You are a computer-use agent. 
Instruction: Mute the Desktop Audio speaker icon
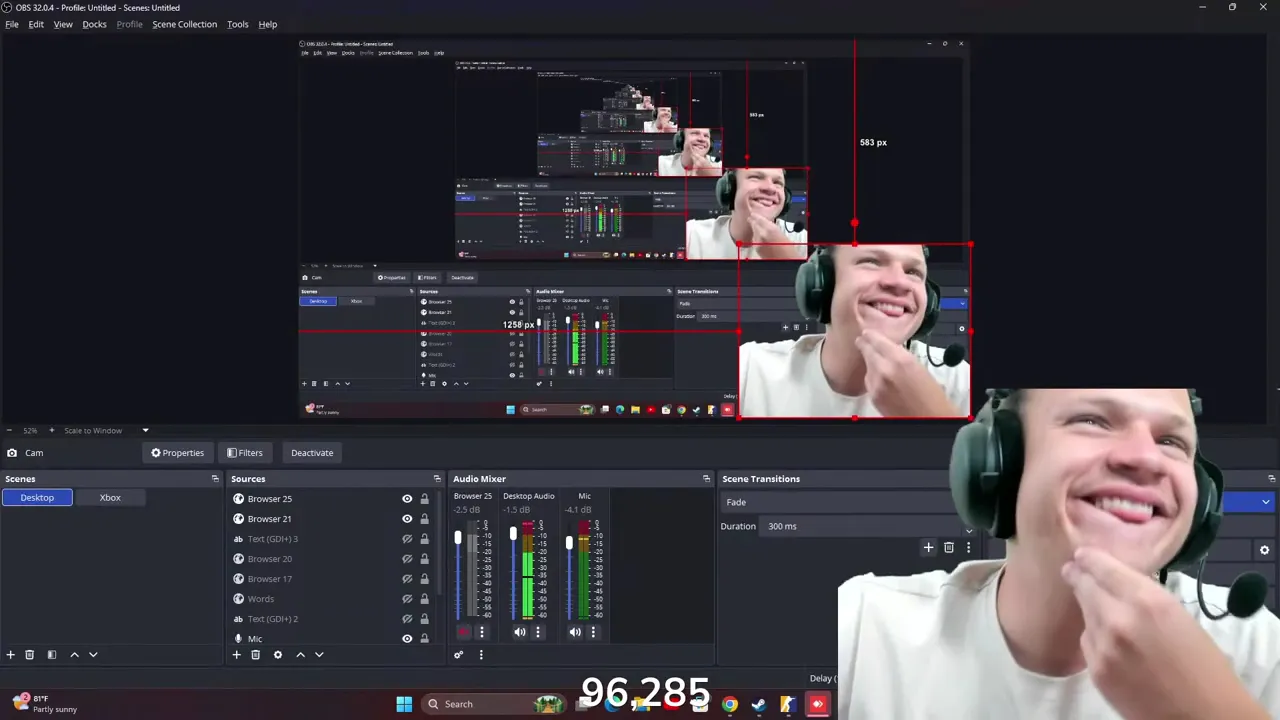pos(520,632)
